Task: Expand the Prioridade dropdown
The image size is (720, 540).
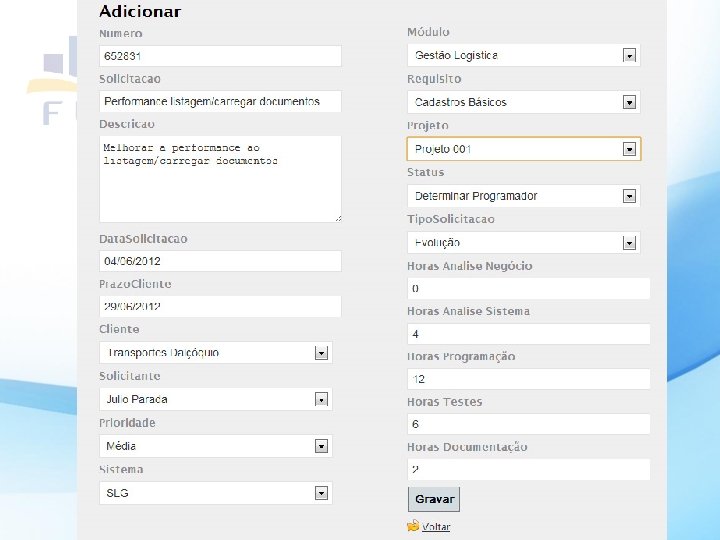Action: [216, 446]
